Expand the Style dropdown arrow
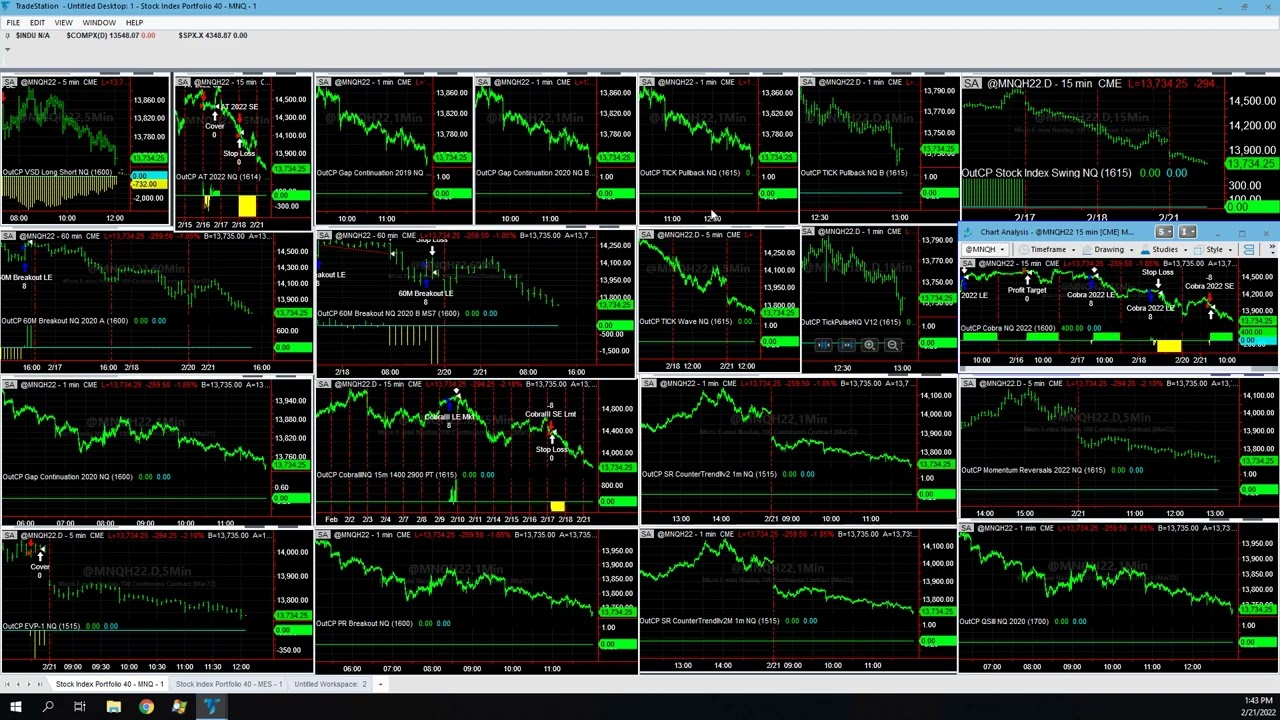The width and height of the screenshot is (1280, 720). (1230, 250)
